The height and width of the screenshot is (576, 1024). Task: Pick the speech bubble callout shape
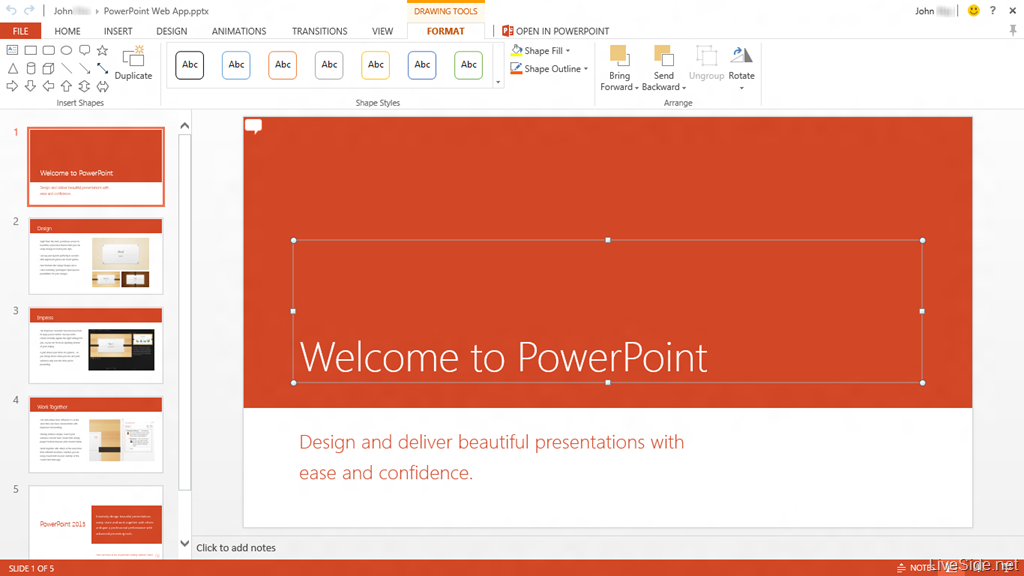point(84,50)
